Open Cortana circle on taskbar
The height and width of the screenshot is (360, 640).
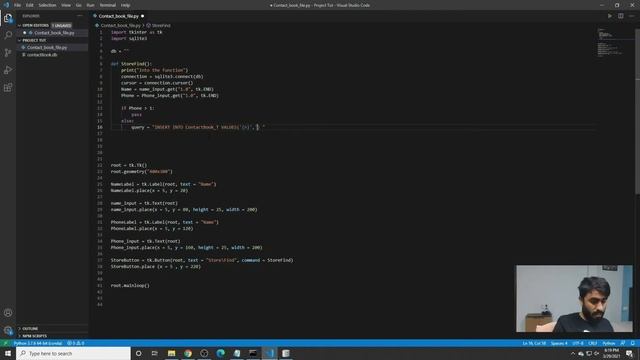tap(139, 353)
